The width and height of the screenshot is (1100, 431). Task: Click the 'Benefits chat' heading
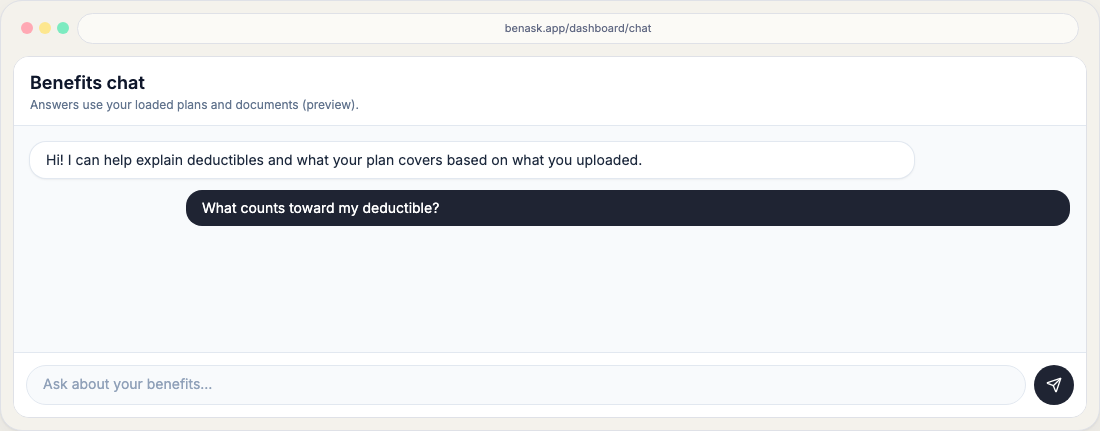coord(88,82)
